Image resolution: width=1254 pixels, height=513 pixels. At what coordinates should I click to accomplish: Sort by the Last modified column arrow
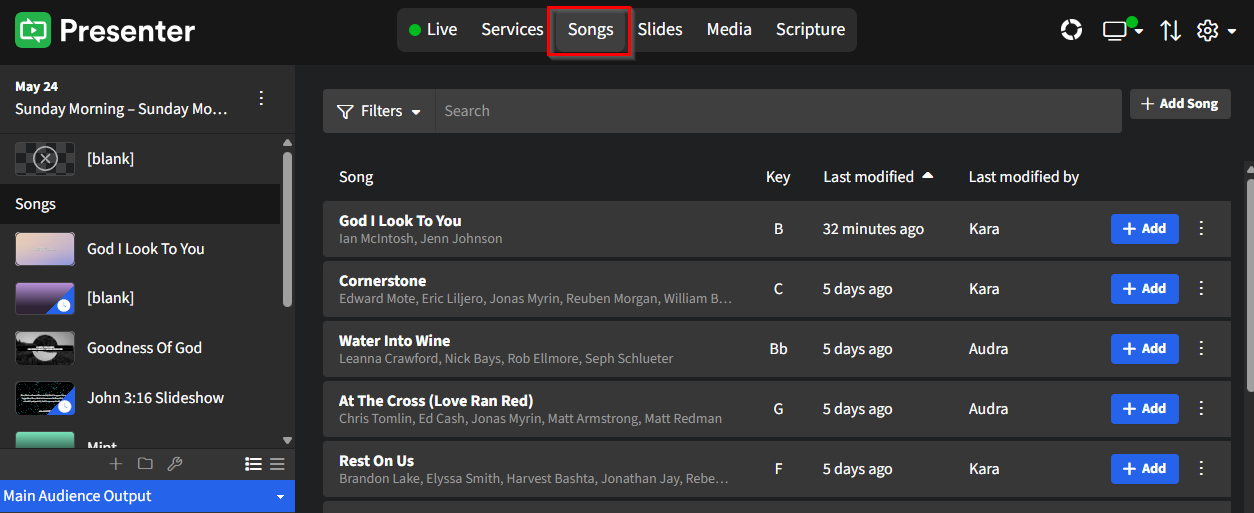pos(927,176)
